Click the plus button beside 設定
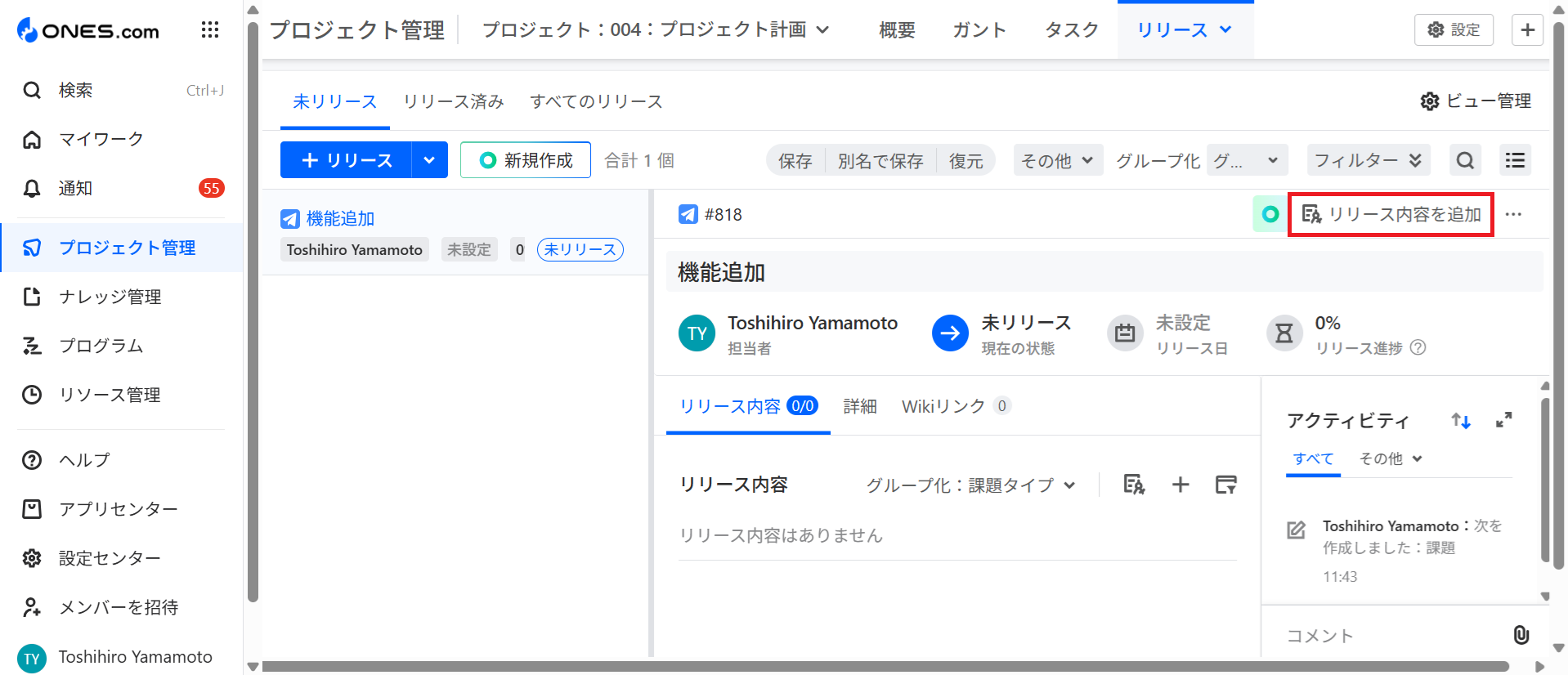 click(x=1527, y=30)
